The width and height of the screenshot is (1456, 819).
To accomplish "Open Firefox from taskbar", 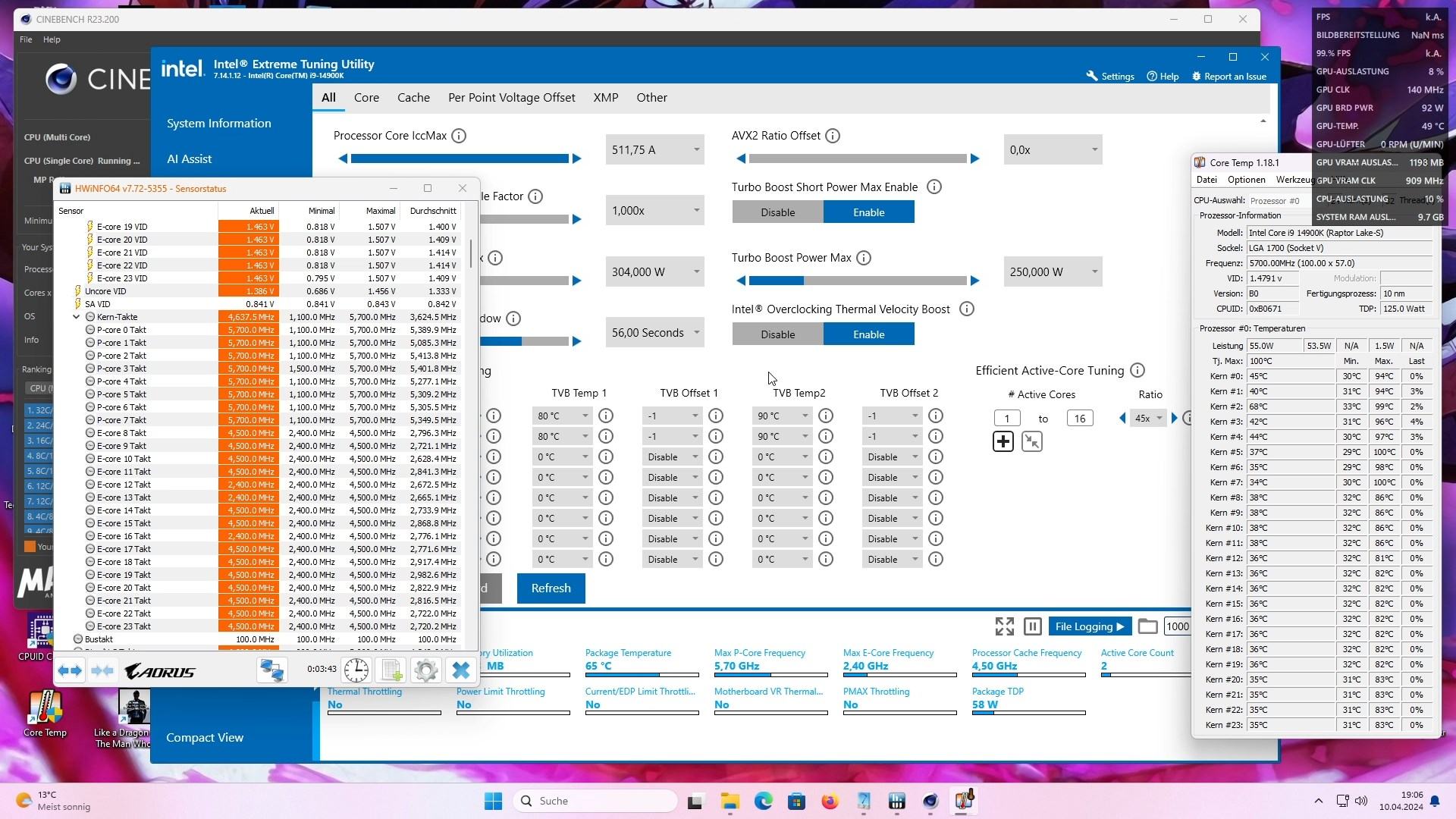I will coord(830,801).
